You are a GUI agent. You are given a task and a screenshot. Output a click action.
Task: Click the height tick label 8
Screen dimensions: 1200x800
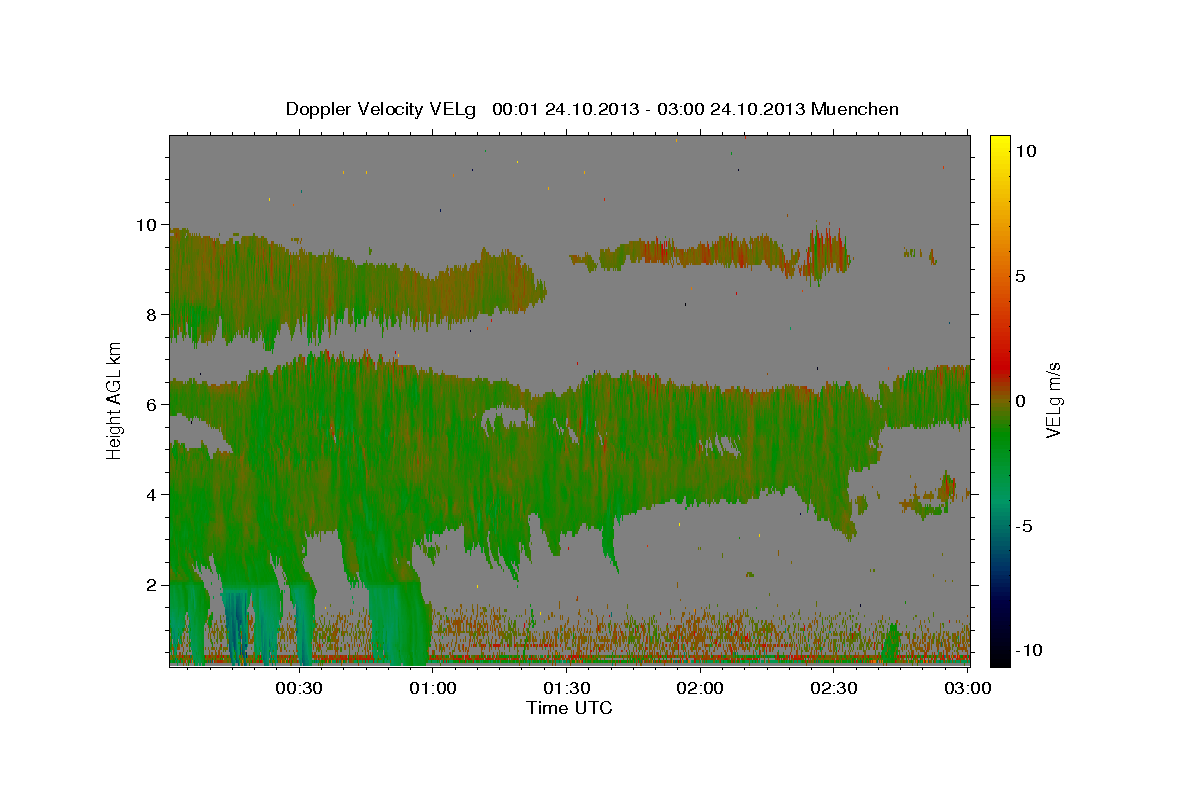pyautogui.click(x=153, y=314)
